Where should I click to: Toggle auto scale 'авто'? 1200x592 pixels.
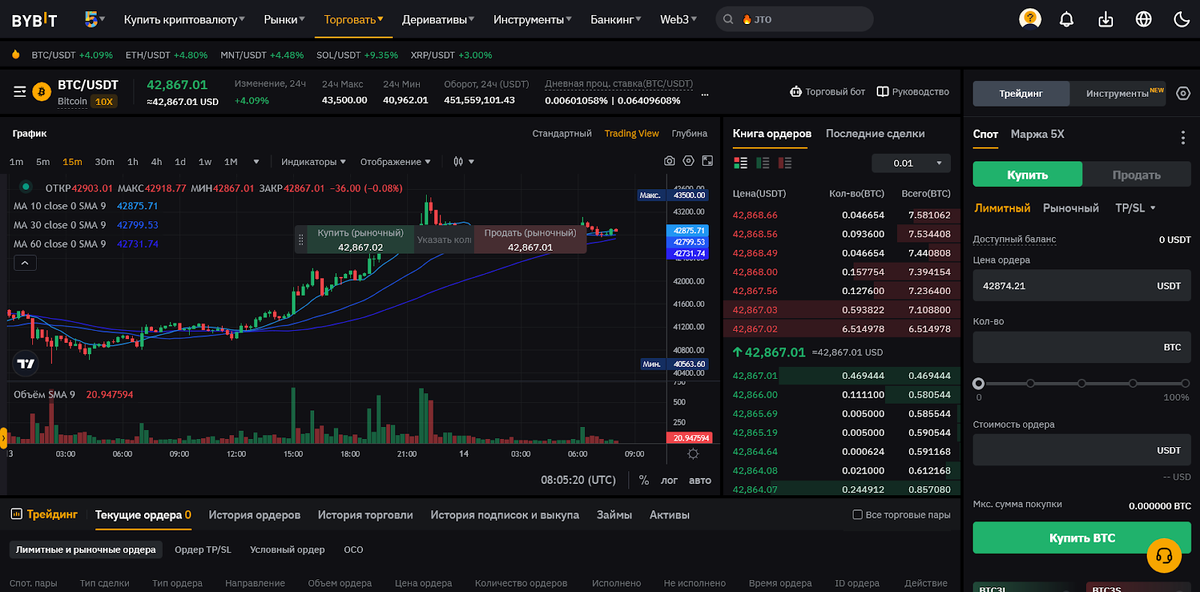pos(700,480)
